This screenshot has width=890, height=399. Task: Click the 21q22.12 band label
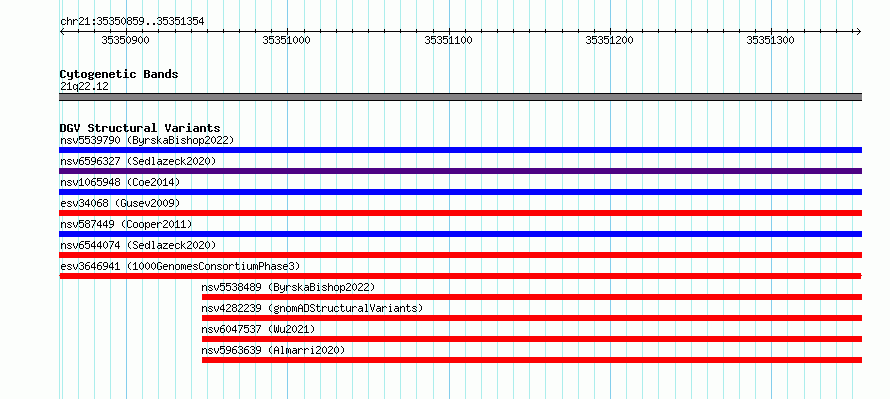point(84,87)
